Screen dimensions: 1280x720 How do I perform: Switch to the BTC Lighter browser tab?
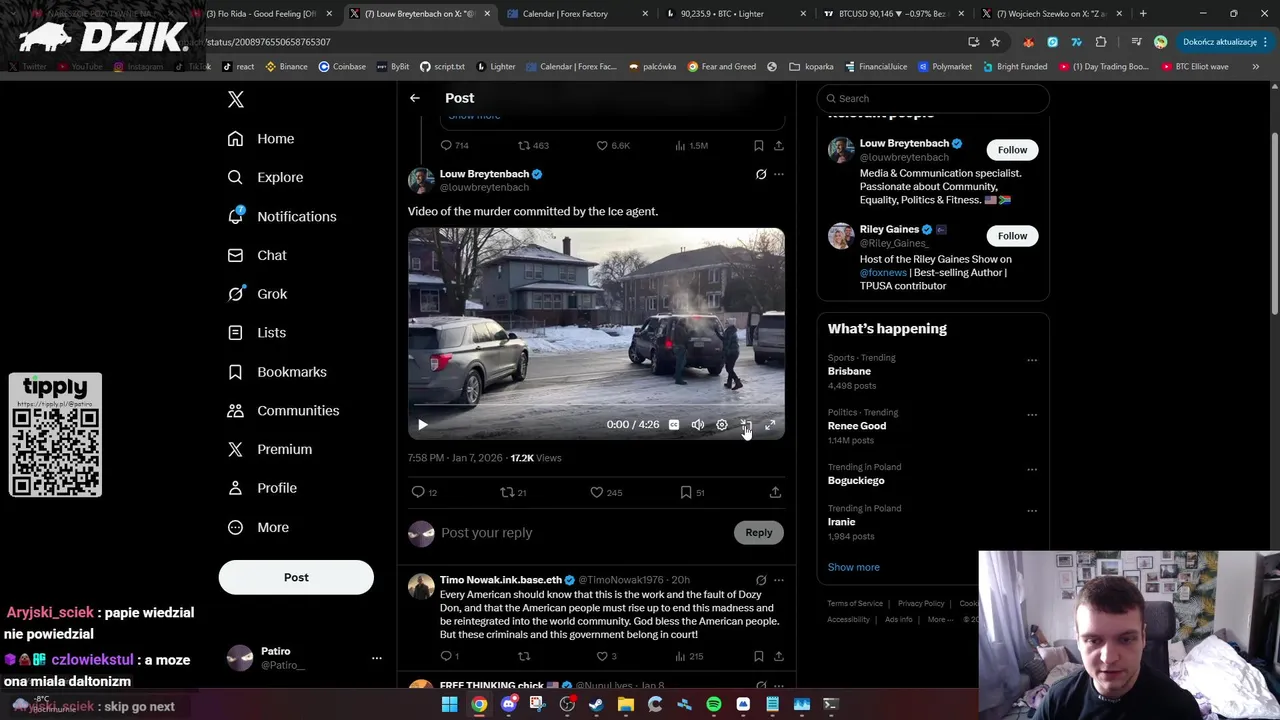(735, 14)
